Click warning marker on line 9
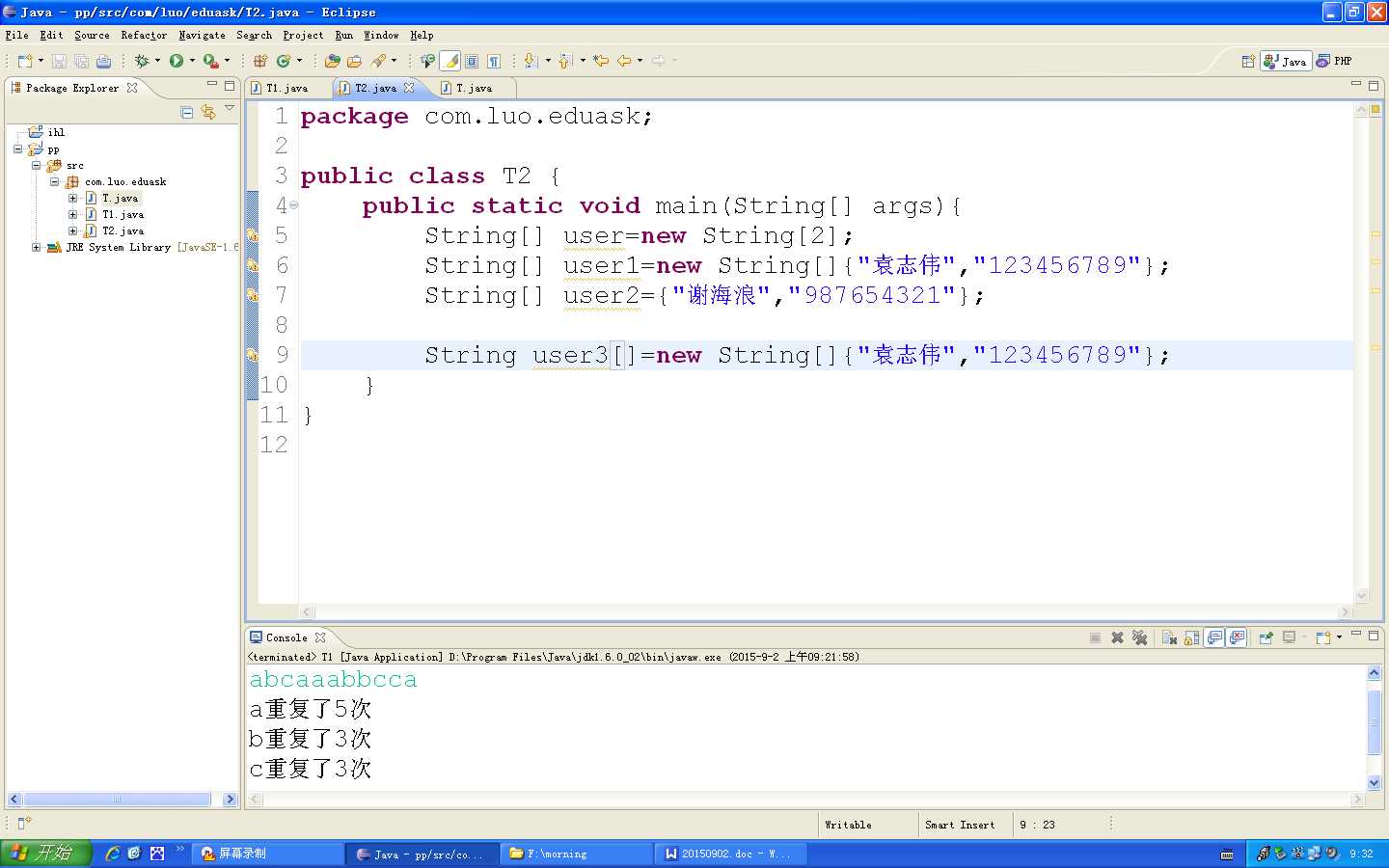Image resolution: width=1389 pixels, height=868 pixels. [253, 355]
